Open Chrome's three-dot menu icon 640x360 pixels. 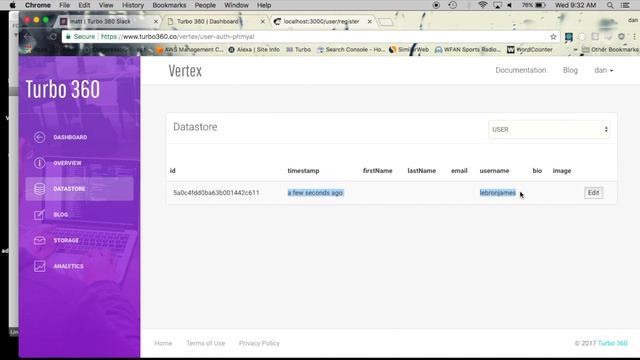click(x=634, y=37)
